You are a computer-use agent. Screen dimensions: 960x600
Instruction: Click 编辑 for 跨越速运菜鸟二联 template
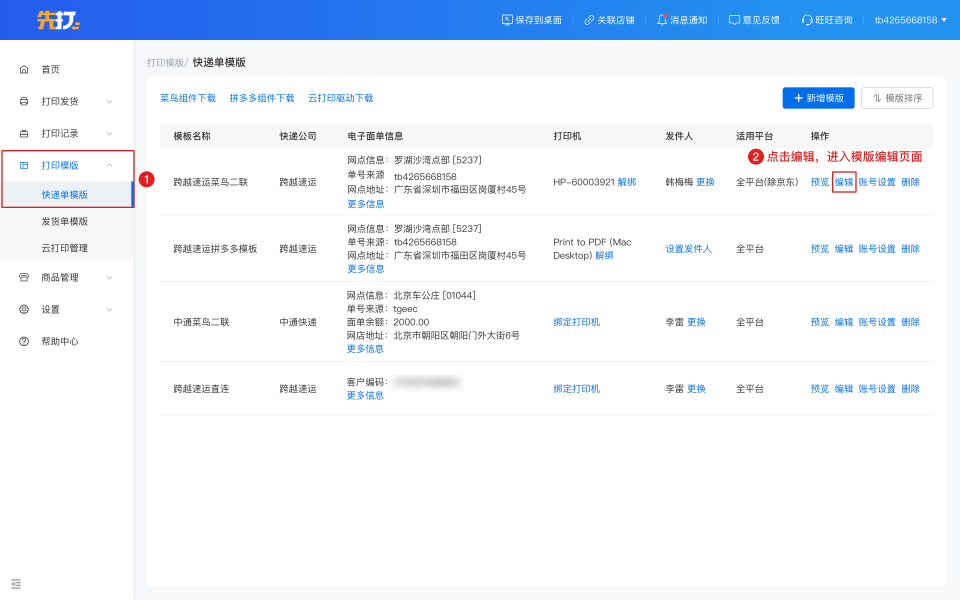pos(844,182)
